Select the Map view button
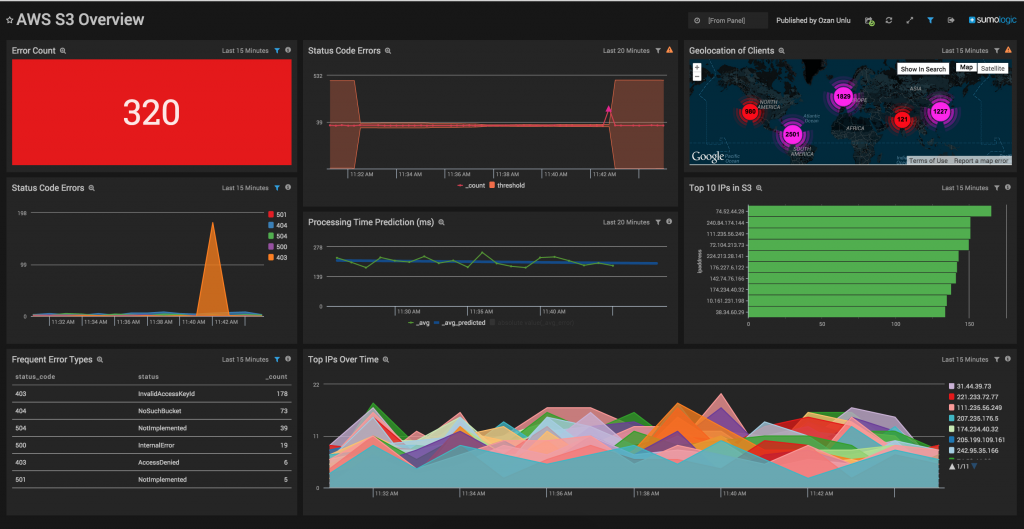Image resolution: width=1024 pixels, height=529 pixels. (966, 68)
